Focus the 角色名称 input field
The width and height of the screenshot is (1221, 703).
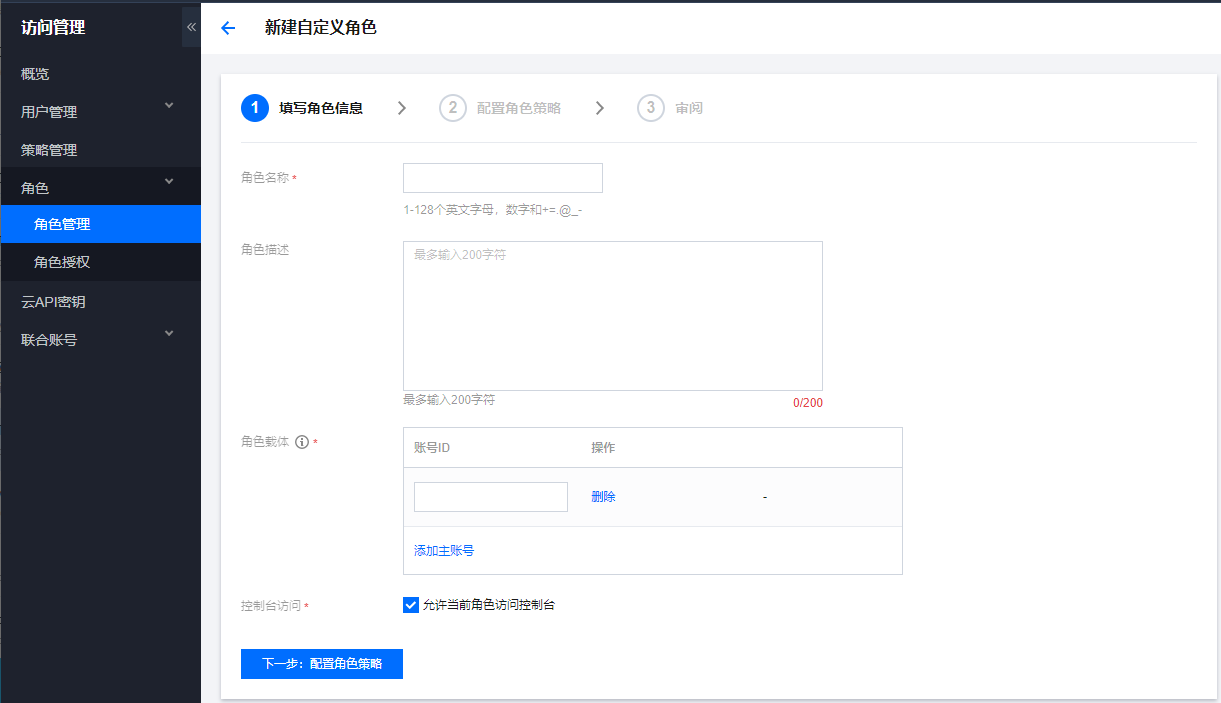pyautogui.click(x=502, y=178)
